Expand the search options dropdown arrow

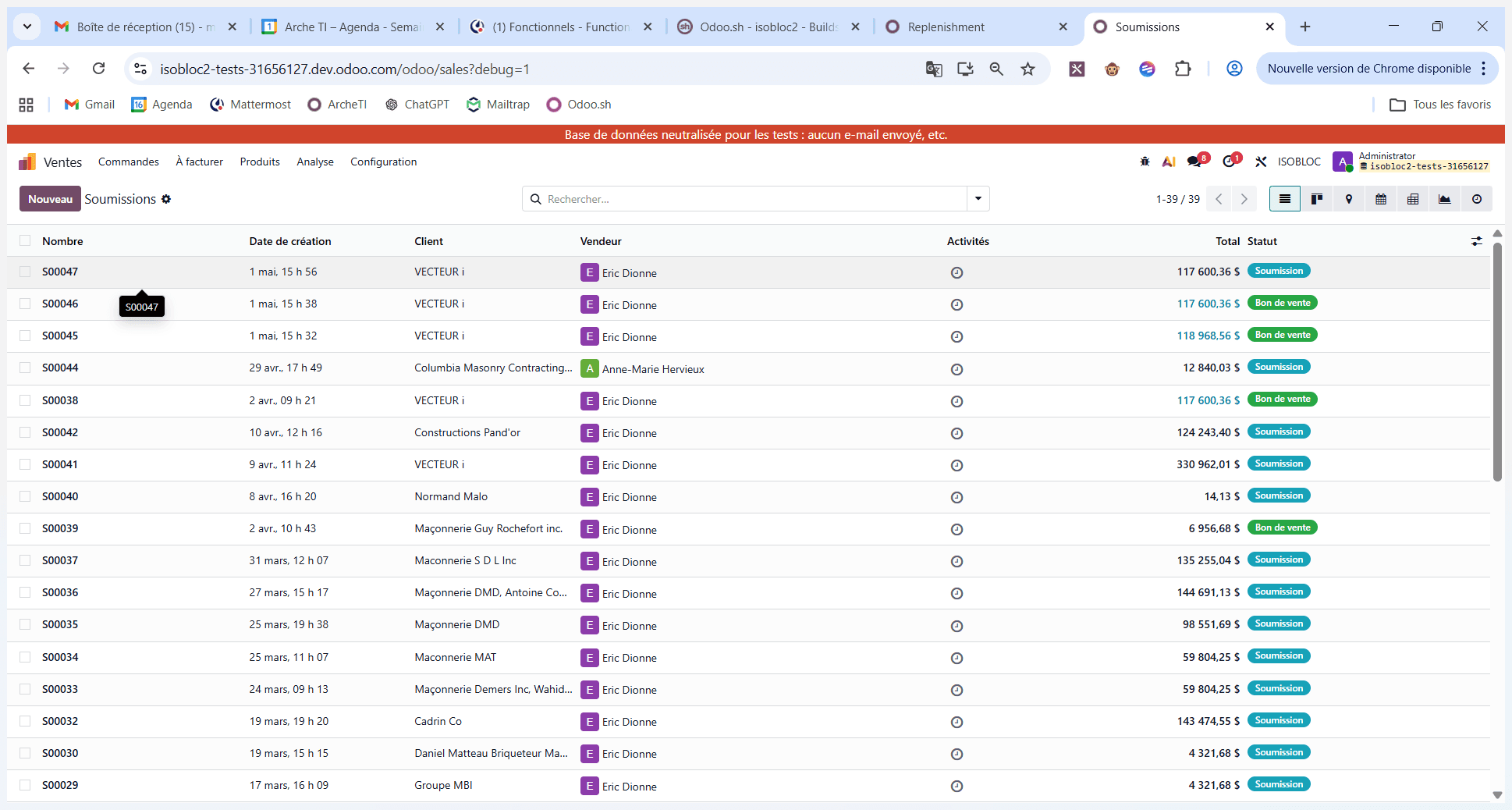click(x=978, y=199)
